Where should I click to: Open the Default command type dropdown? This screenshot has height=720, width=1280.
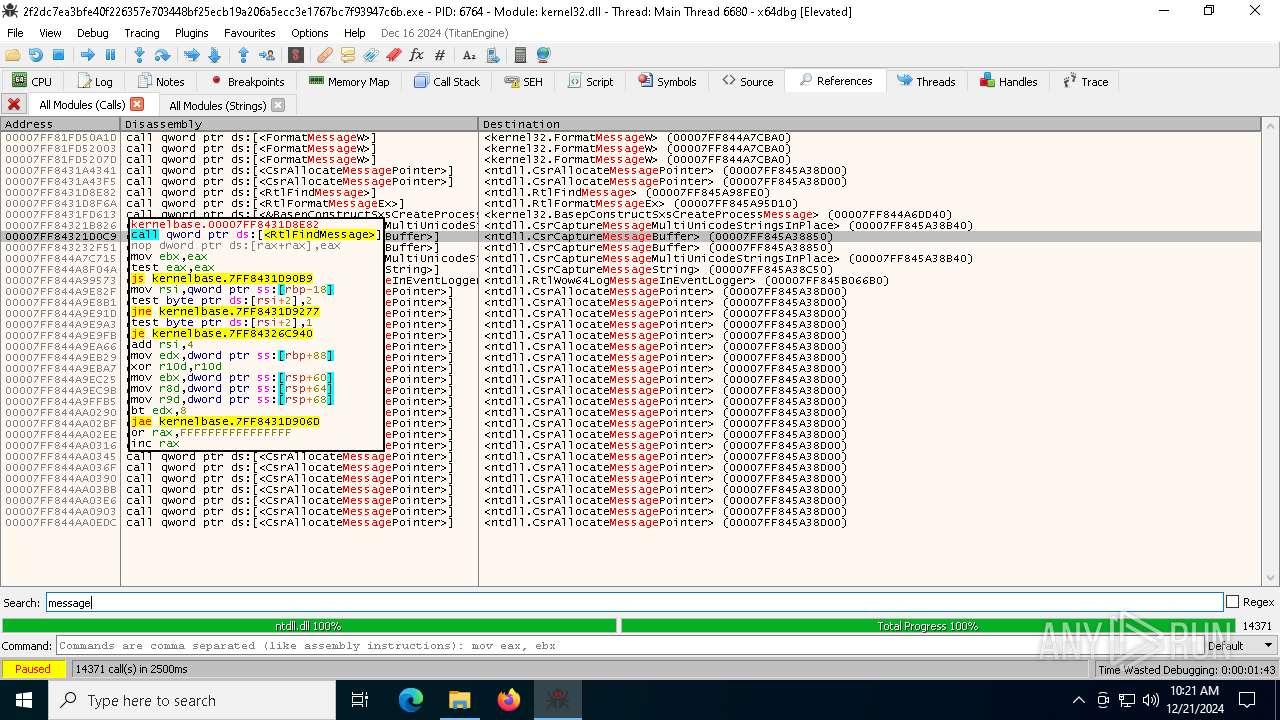point(1240,645)
